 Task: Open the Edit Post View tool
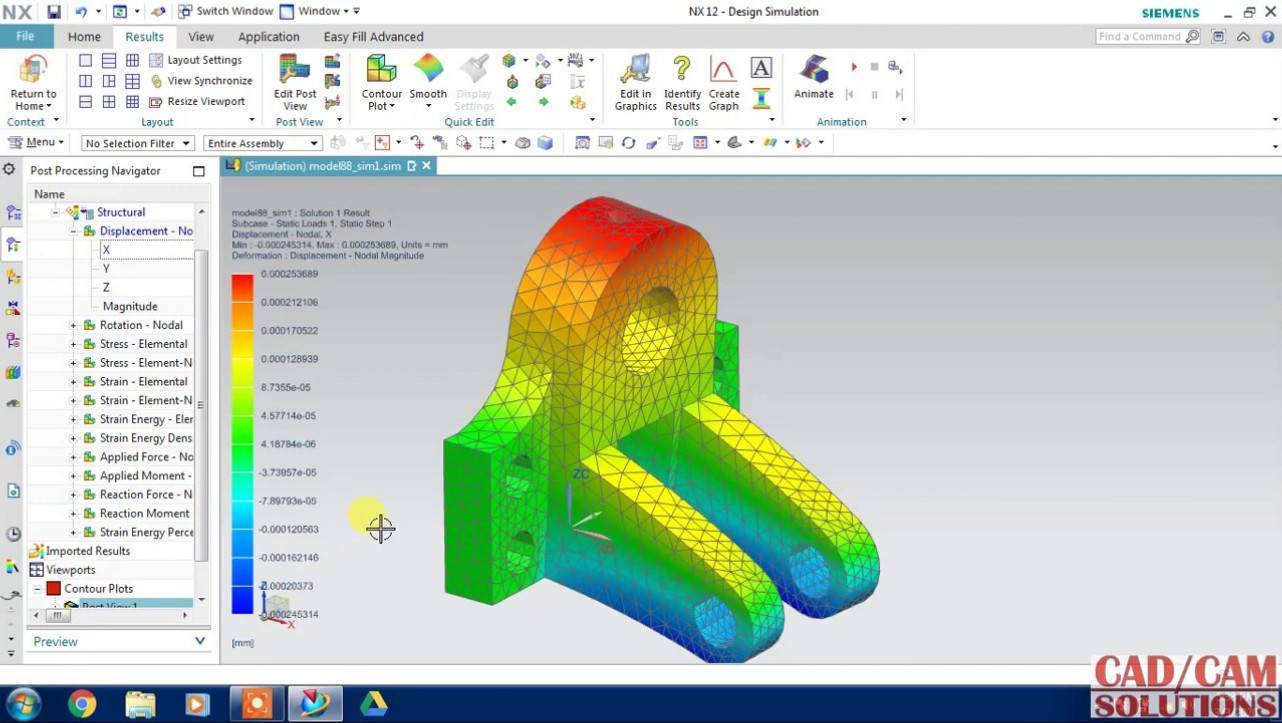pyautogui.click(x=295, y=70)
